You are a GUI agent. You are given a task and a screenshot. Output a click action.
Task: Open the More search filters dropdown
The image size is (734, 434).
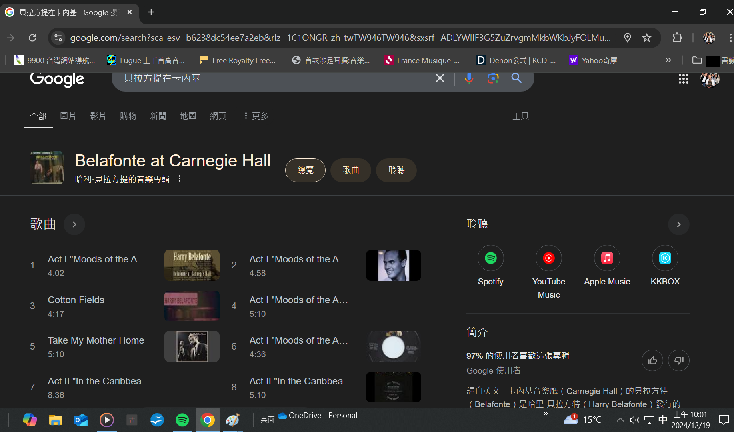pos(256,116)
